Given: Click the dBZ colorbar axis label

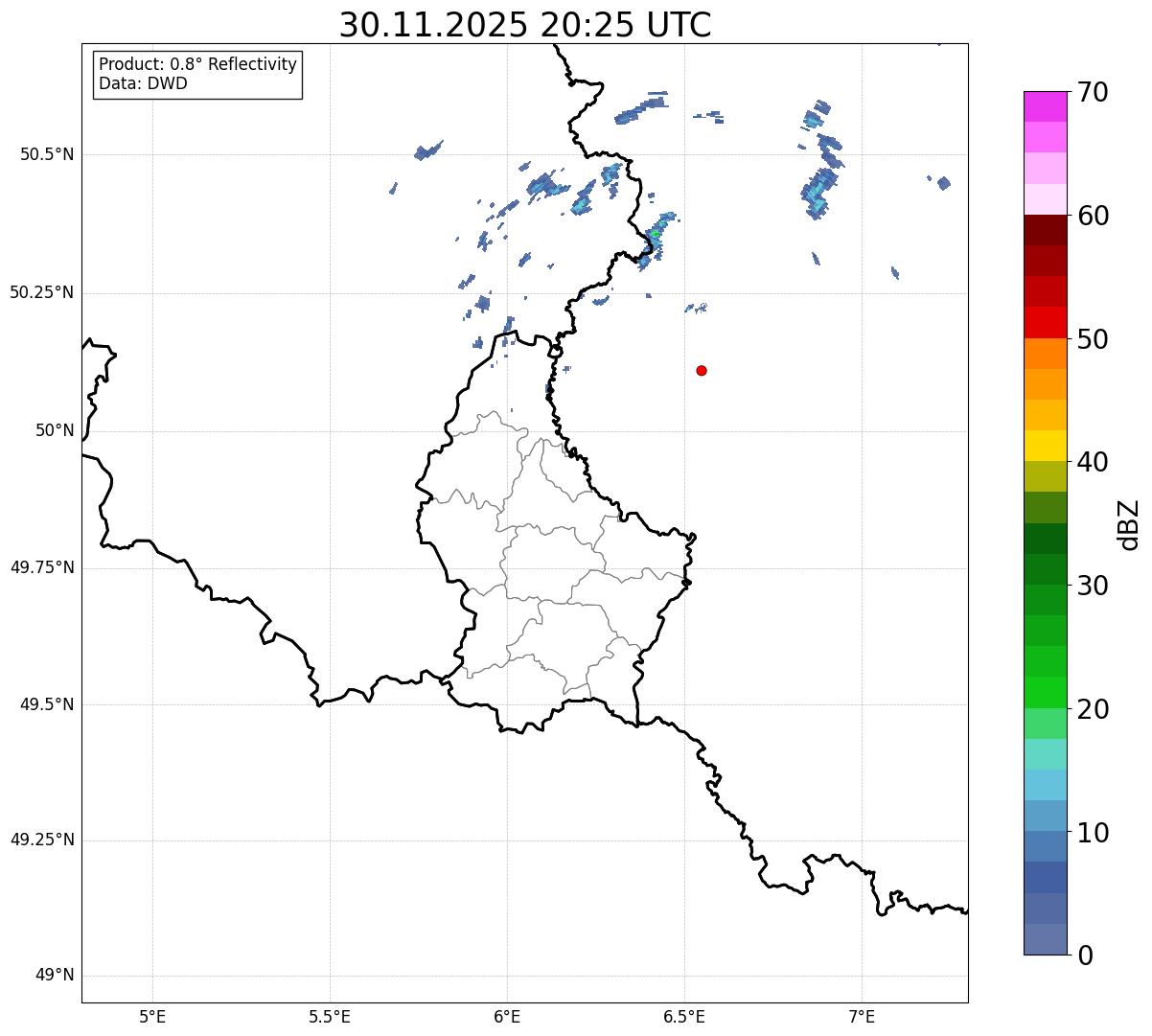Looking at the screenshot, I should click(x=1129, y=524).
